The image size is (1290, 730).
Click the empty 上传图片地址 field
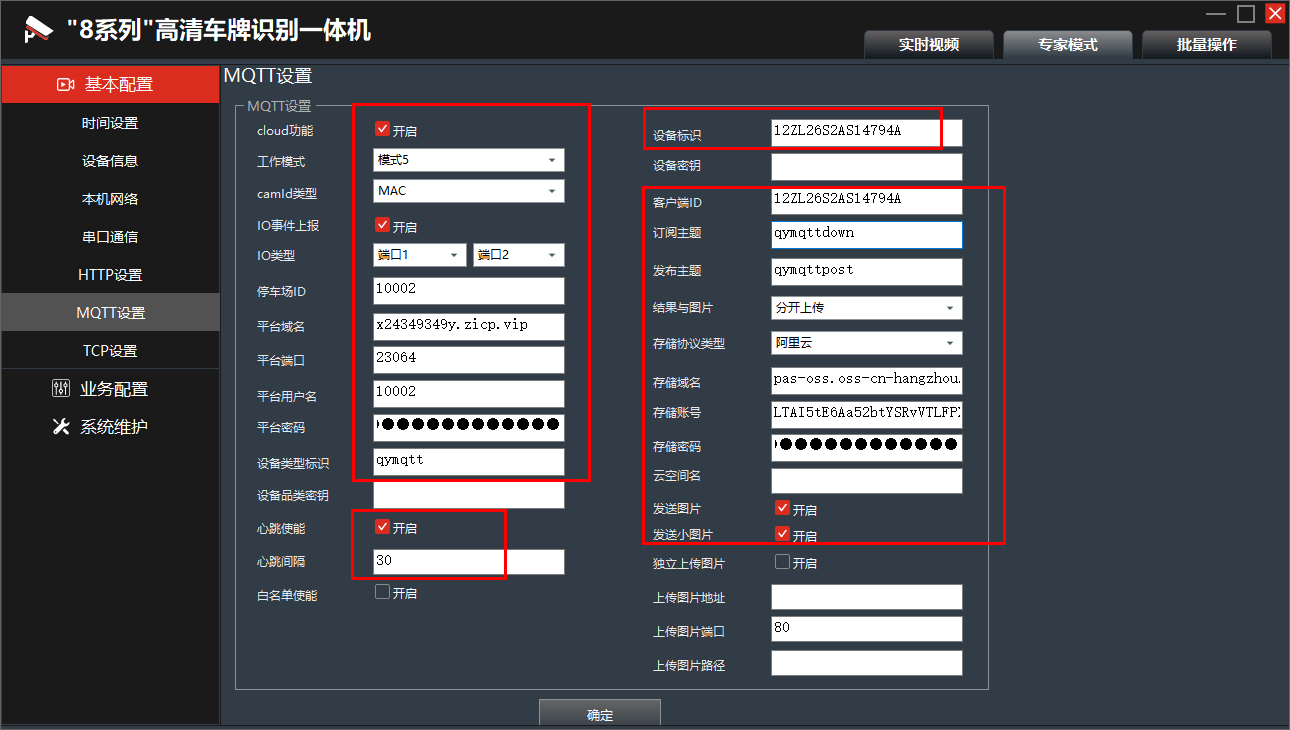tap(867, 597)
